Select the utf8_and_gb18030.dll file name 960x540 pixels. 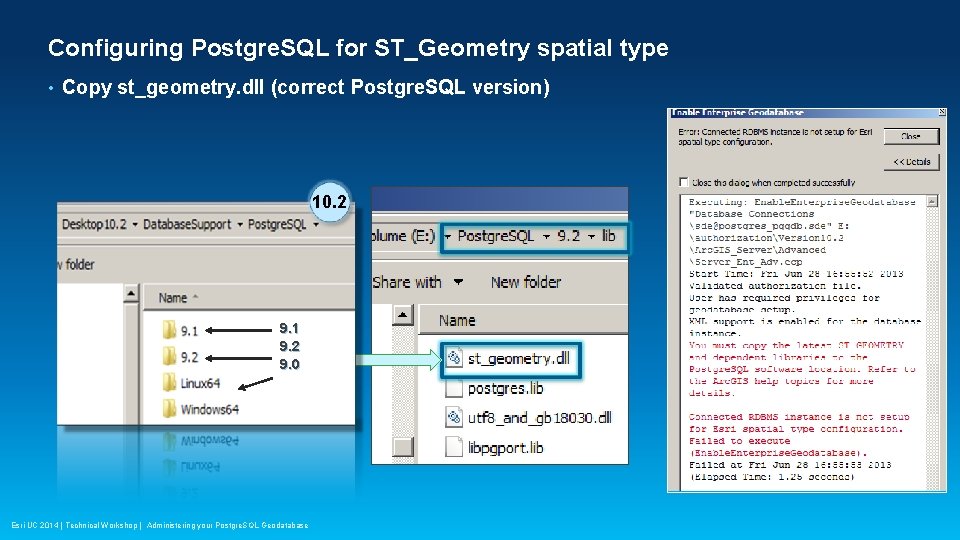click(x=539, y=418)
